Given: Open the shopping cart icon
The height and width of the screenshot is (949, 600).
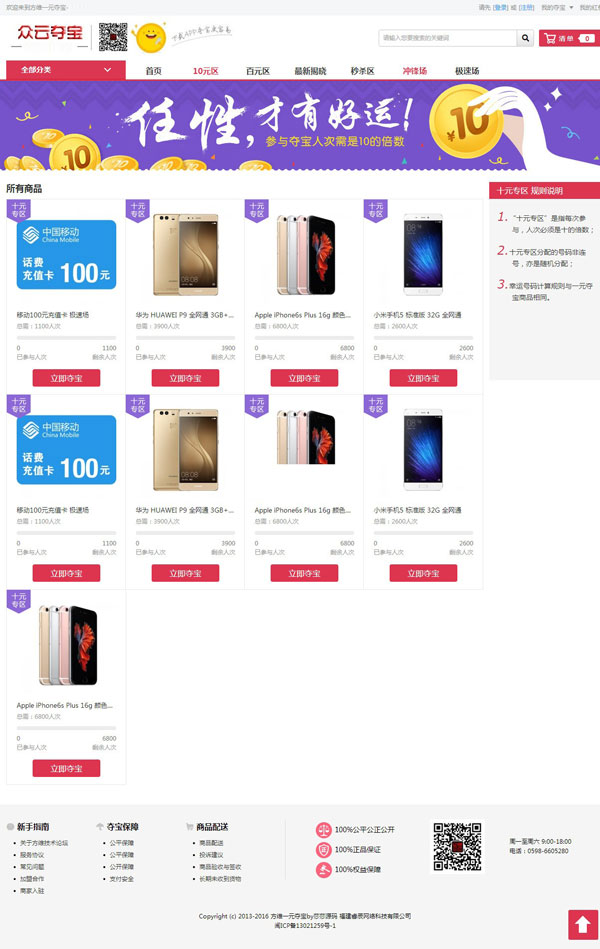Looking at the screenshot, I should [x=550, y=38].
